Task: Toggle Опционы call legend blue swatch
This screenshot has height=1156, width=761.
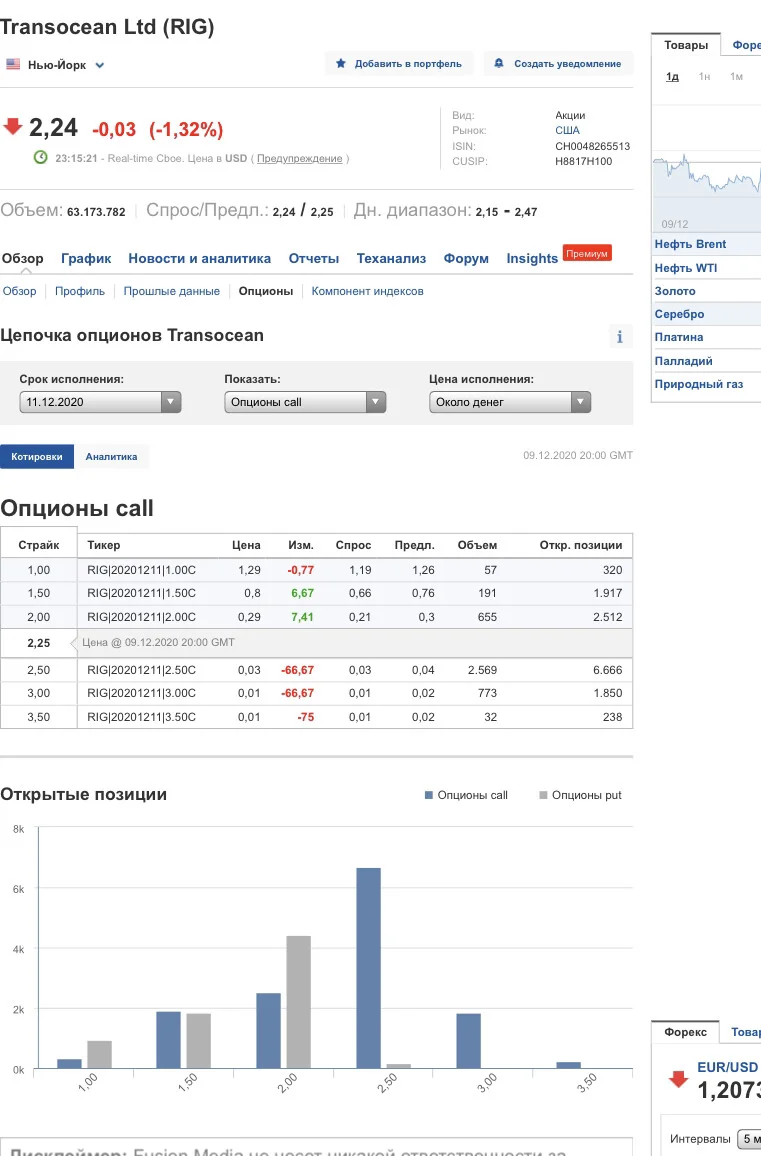Action: [x=428, y=795]
